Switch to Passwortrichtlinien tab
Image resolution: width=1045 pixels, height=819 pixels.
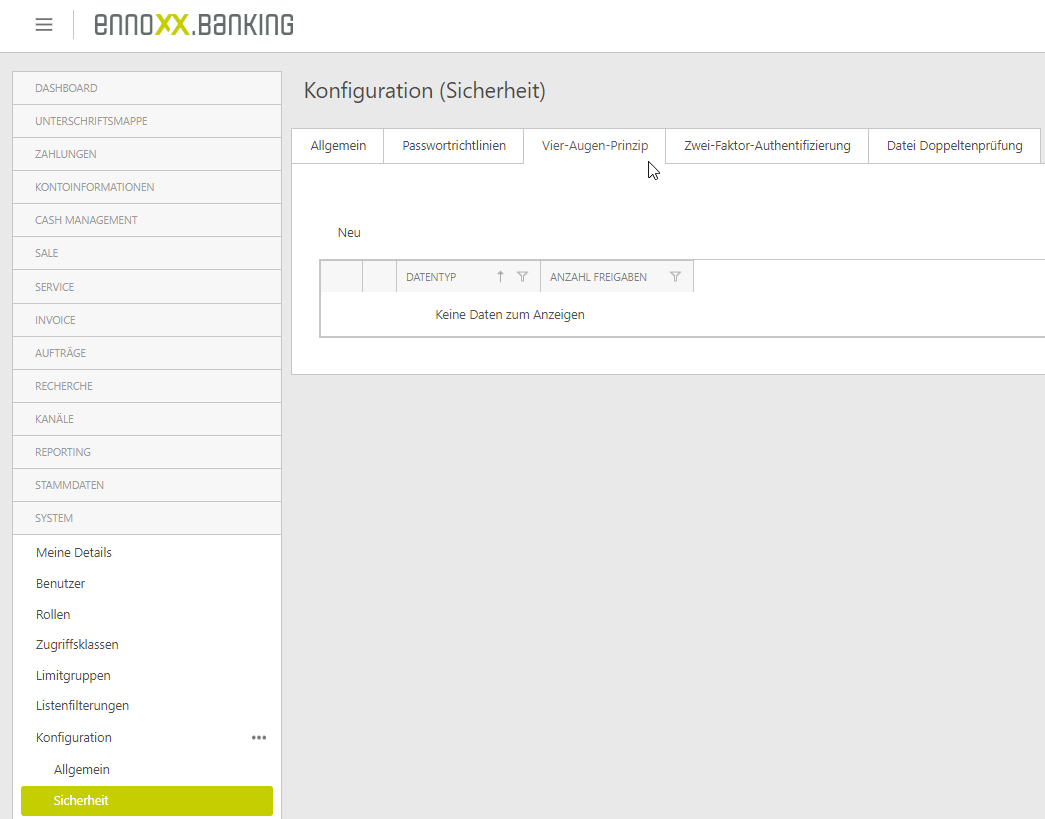pyautogui.click(x=454, y=145)
